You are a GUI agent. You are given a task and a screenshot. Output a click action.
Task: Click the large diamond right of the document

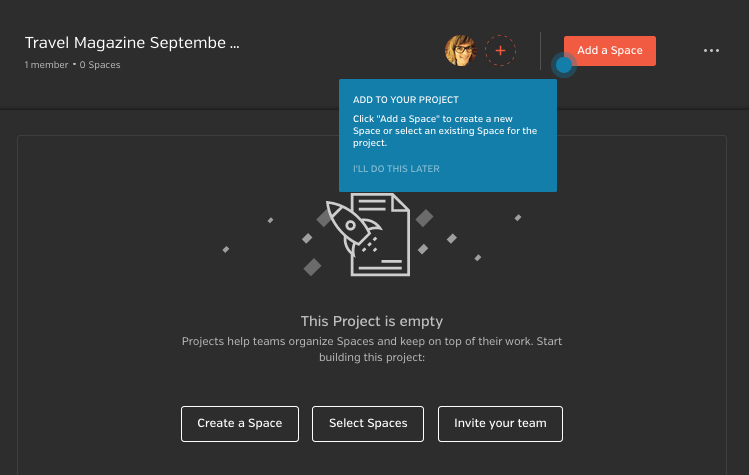coord(424,218)
